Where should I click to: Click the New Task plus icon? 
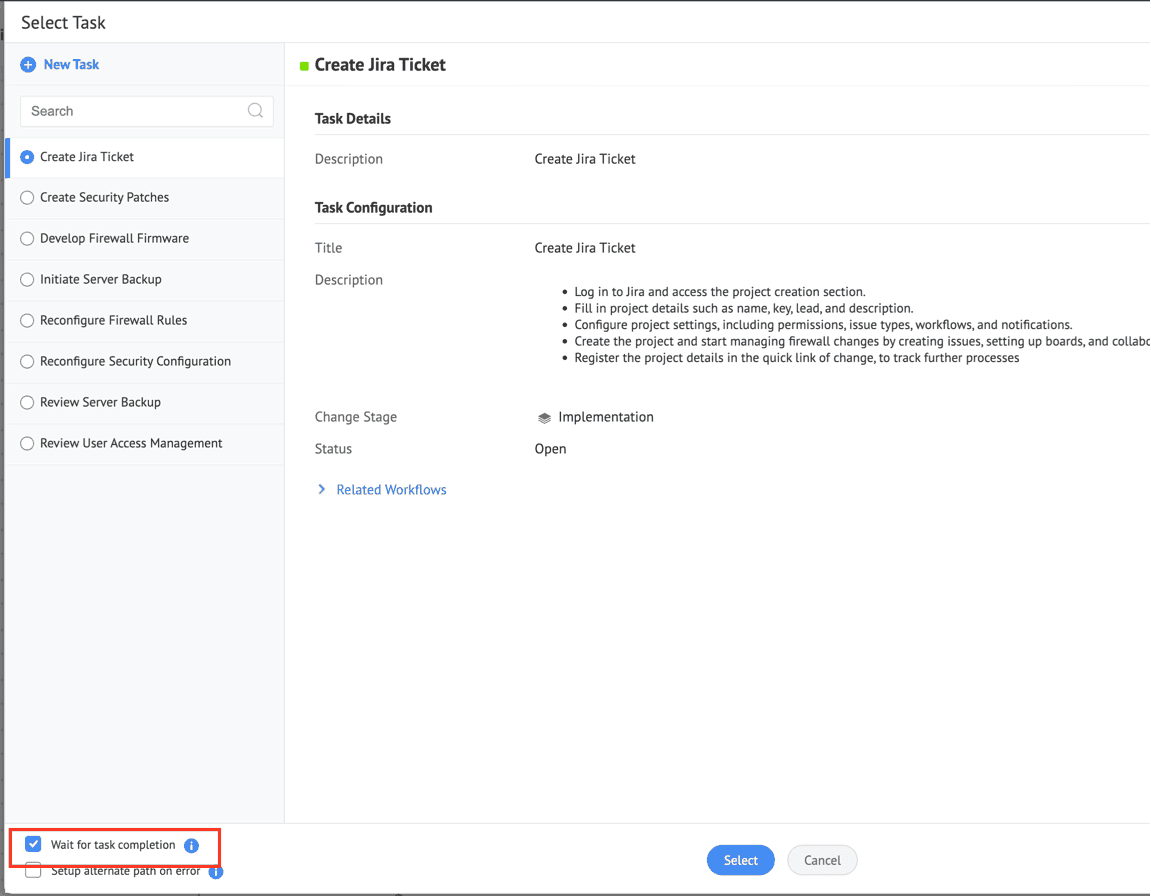coord(28,65)
